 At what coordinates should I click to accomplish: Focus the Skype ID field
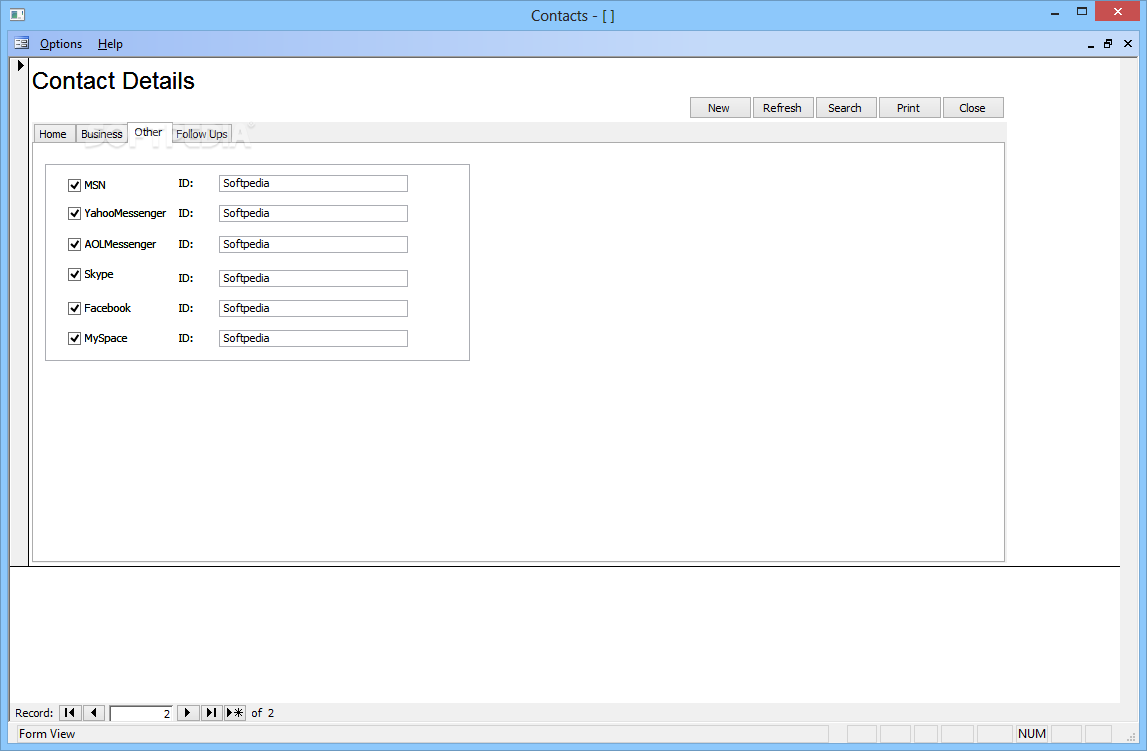[x=313, y=279]
